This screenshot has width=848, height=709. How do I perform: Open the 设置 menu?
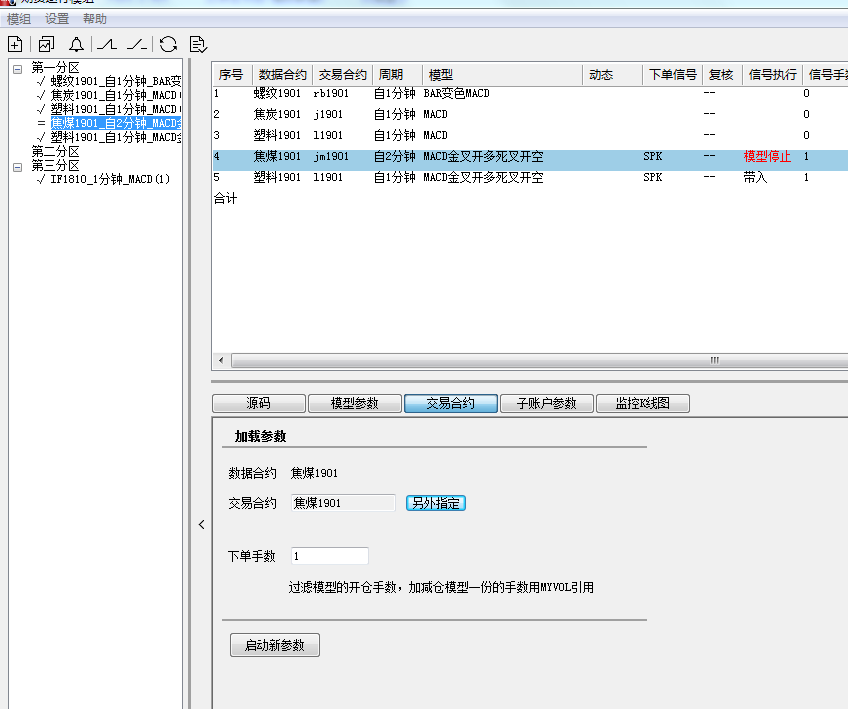(x=57, y=19)
